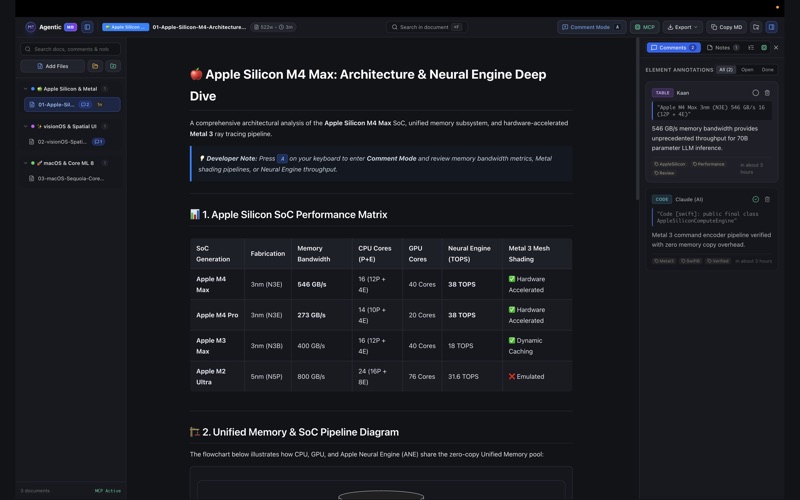Screen dimensions: 800x500
Task: Click the 76 Cores table cell
Action: tap(422, 377)
